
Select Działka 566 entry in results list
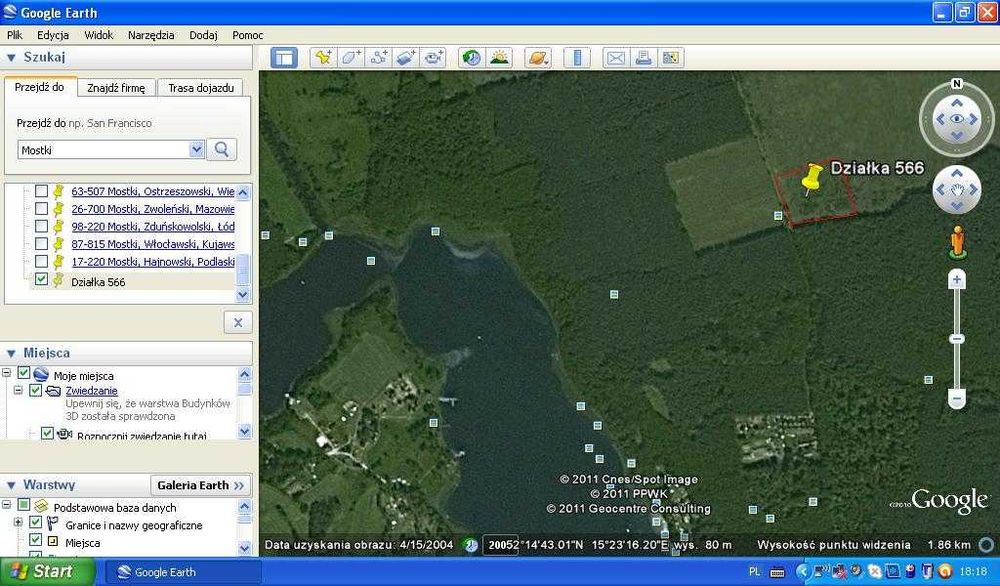(x=98, y=282)
